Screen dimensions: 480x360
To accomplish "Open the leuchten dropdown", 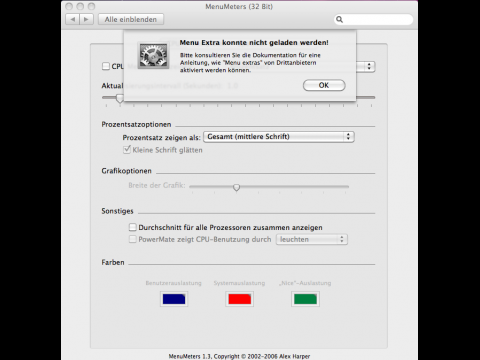I will [x=312, y=239].
